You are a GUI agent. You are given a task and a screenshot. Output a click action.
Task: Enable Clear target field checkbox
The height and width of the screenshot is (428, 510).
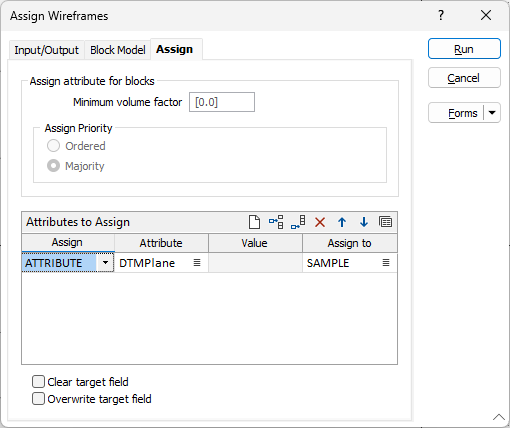[x=38, y=382]
